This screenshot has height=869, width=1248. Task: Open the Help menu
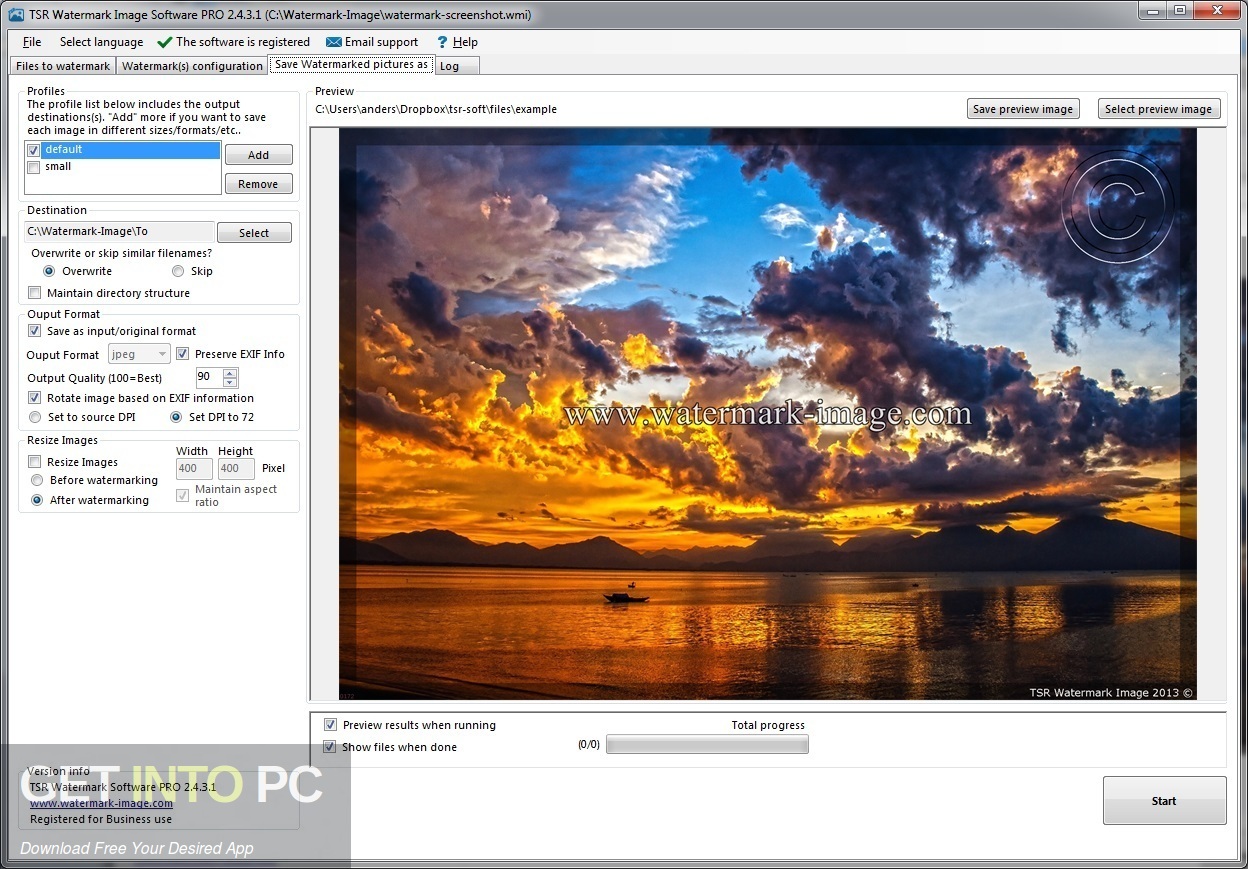465,42
